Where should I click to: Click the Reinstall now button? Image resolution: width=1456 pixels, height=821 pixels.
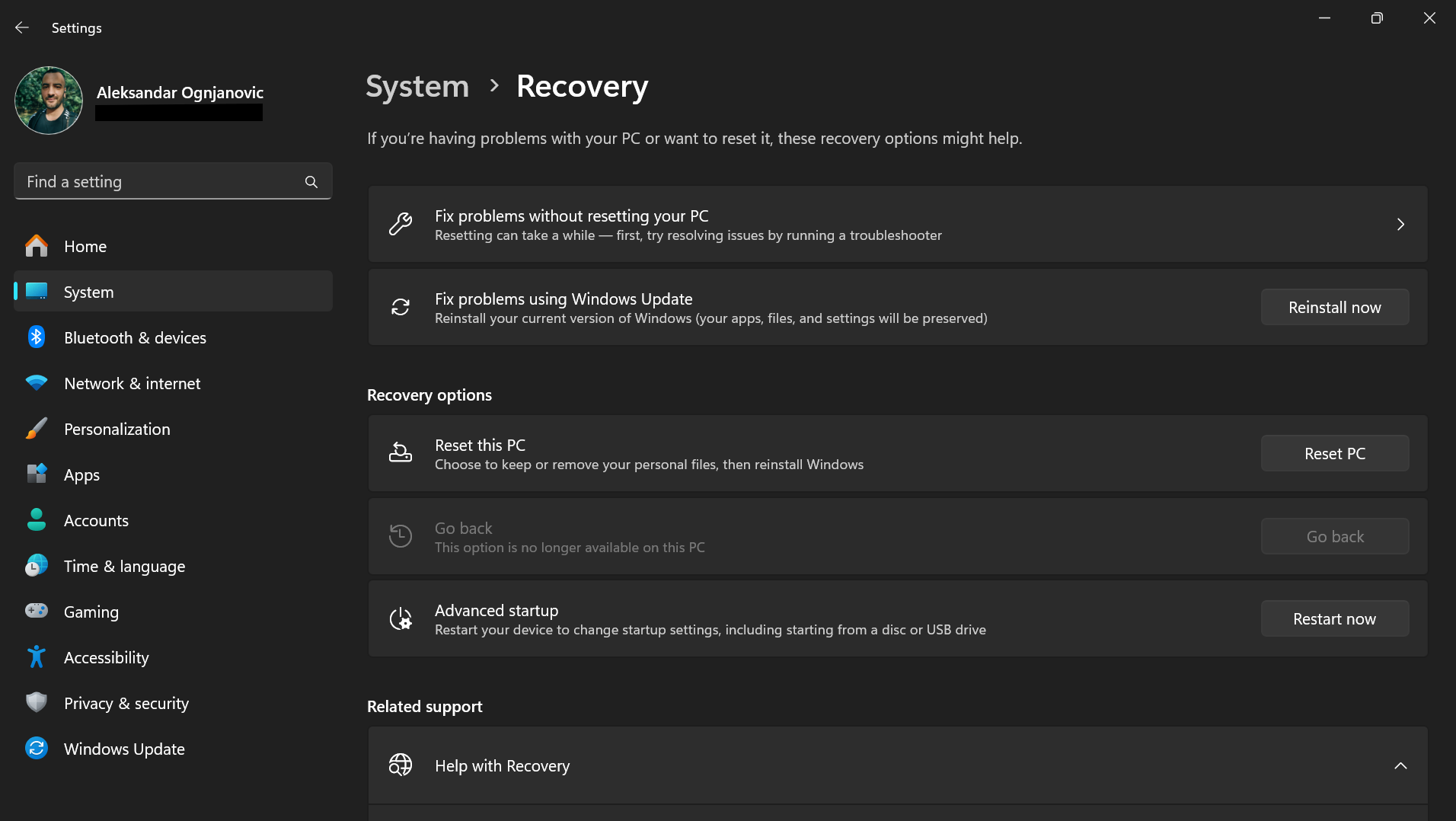click(1335, 307)
